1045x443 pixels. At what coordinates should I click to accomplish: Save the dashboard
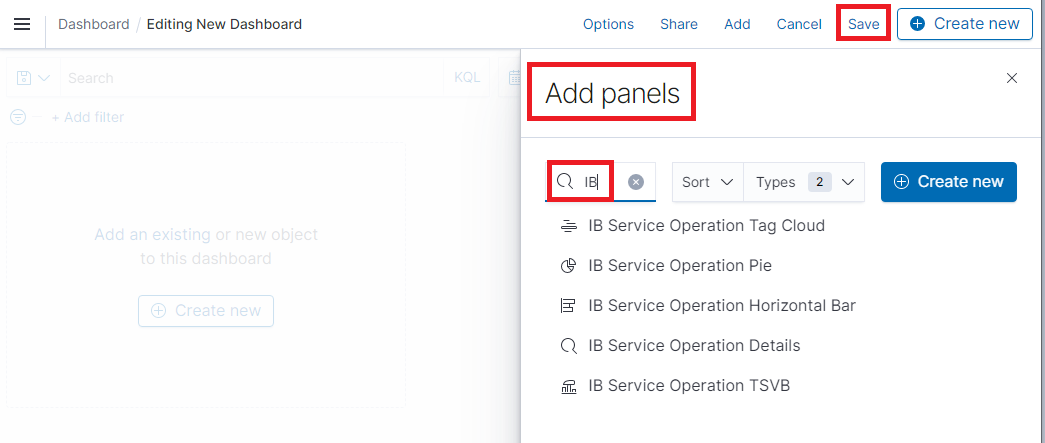point(863,24)
